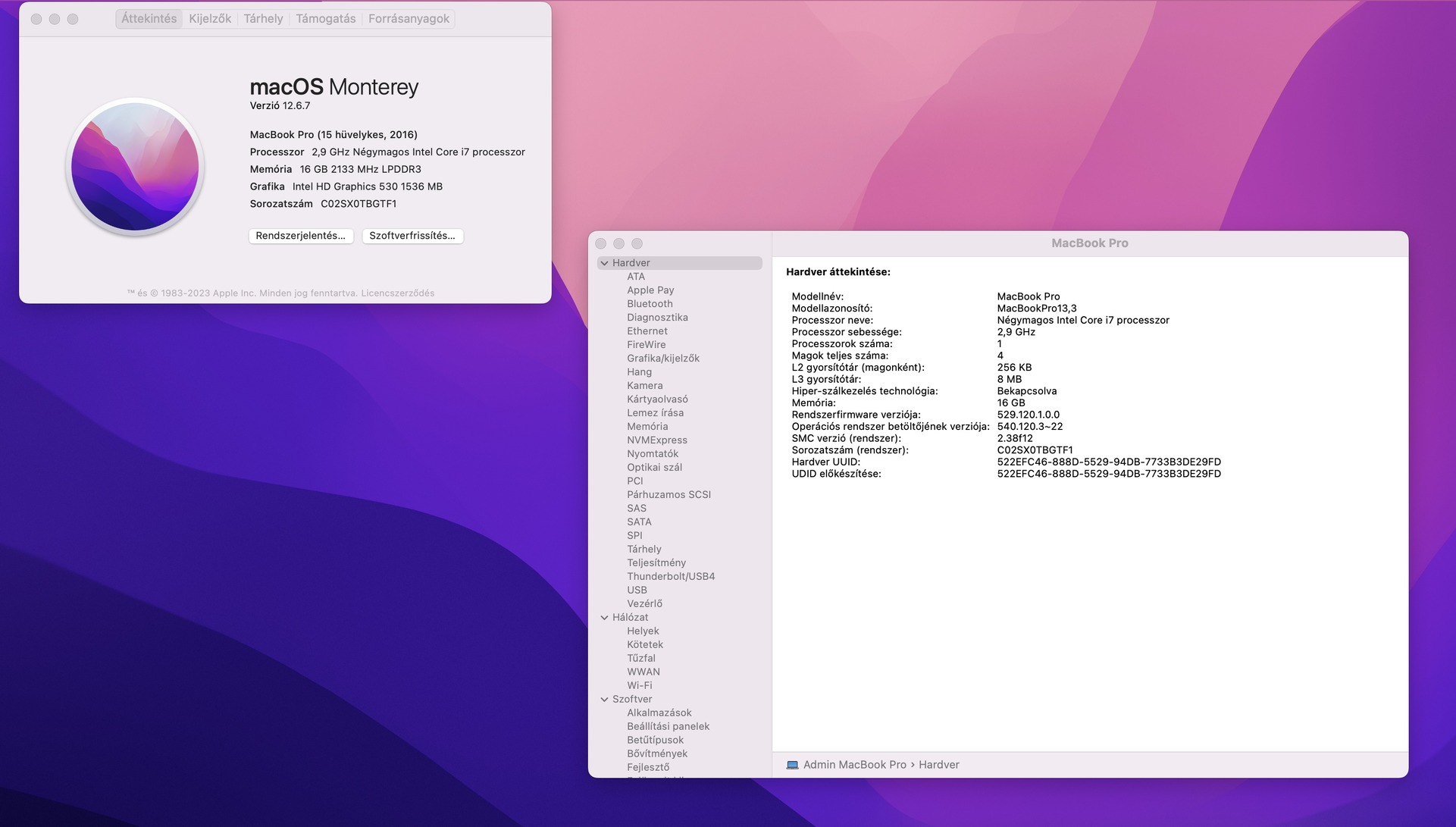The height and width of the screenshot is (827, 1456).
Task: Click the Rendszerjelentés button
Action: click(300, 236)
